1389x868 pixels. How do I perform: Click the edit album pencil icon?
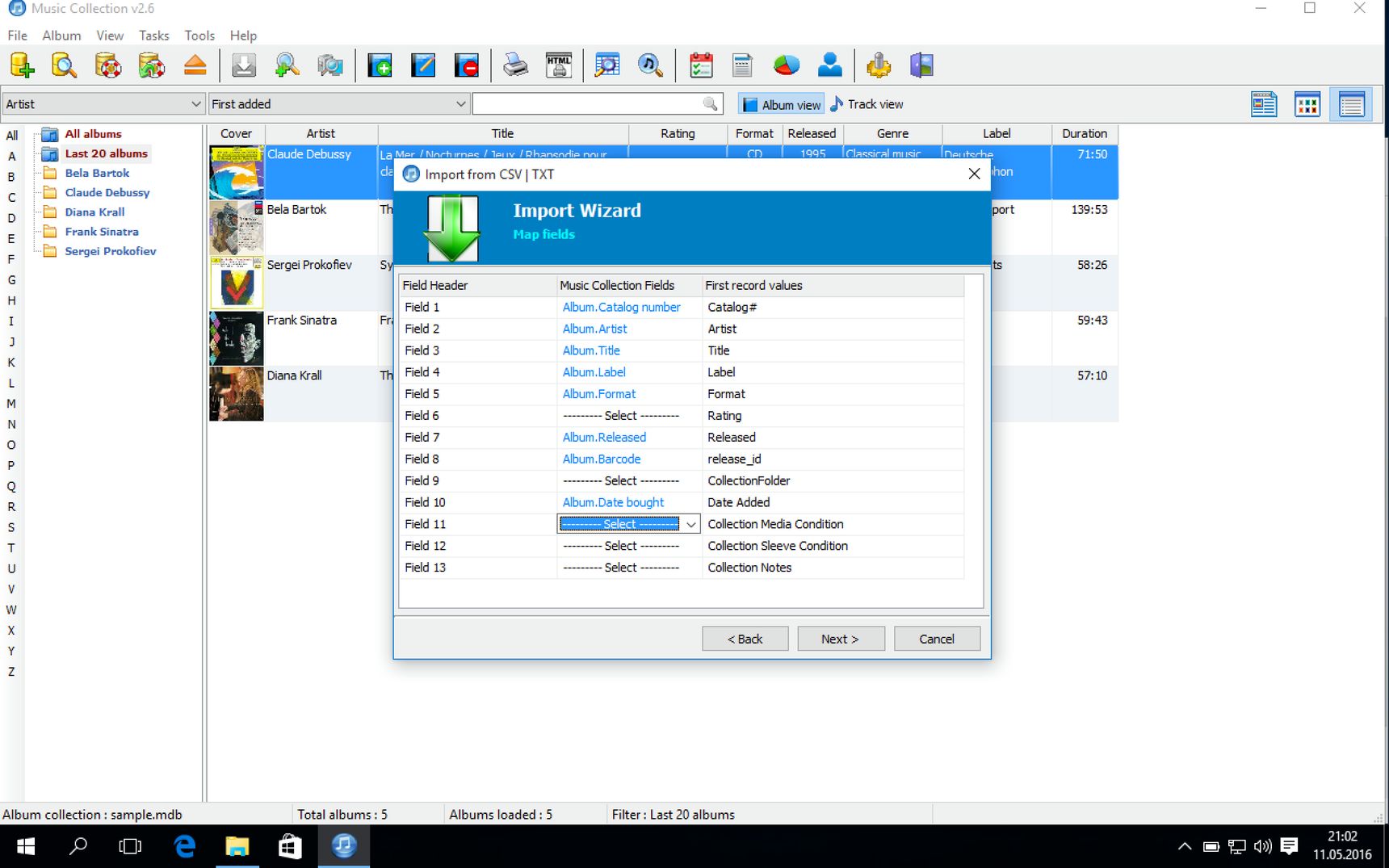click(x=423, y=65)
